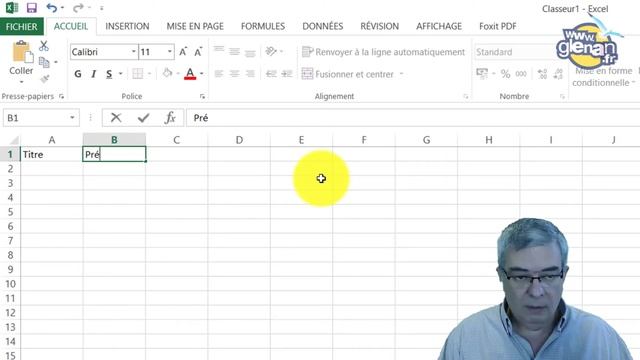Screen dimensions: 640x360
Task: Switch to the DONNÉES tab
Action: (322, 27)
